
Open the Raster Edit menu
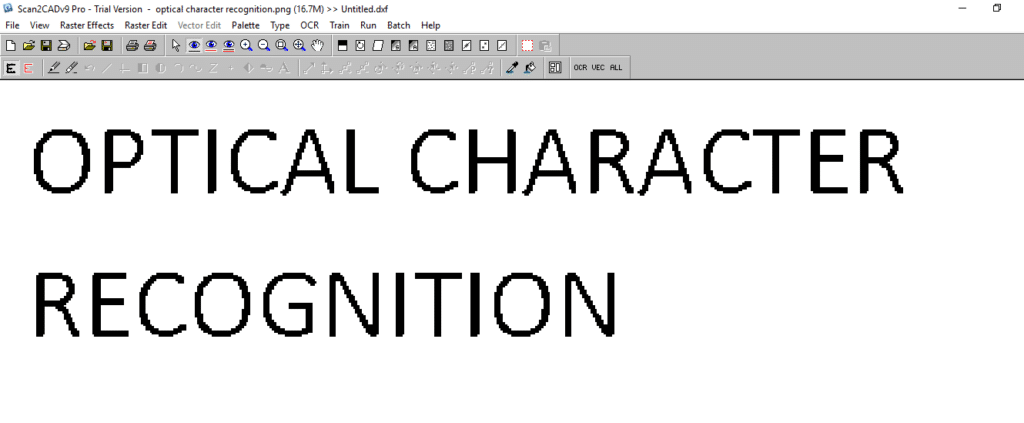[146, 25]
